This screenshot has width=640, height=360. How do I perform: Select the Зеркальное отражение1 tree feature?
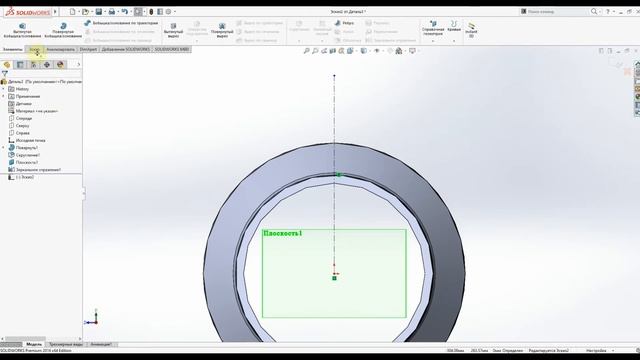coord(35,170)
